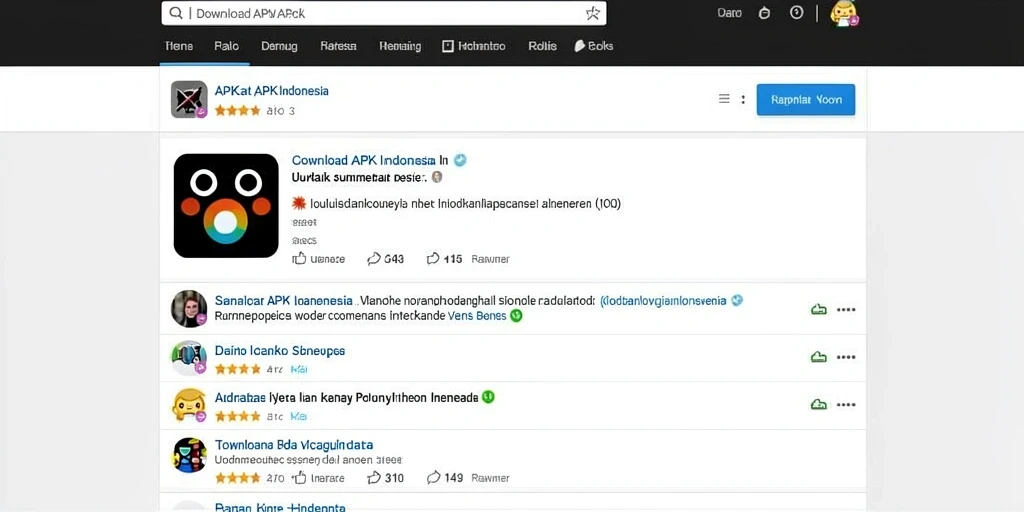Screen dimensions: 1024x512
Task: Open the APKat APKIndonesia title link
Action: 272,91
